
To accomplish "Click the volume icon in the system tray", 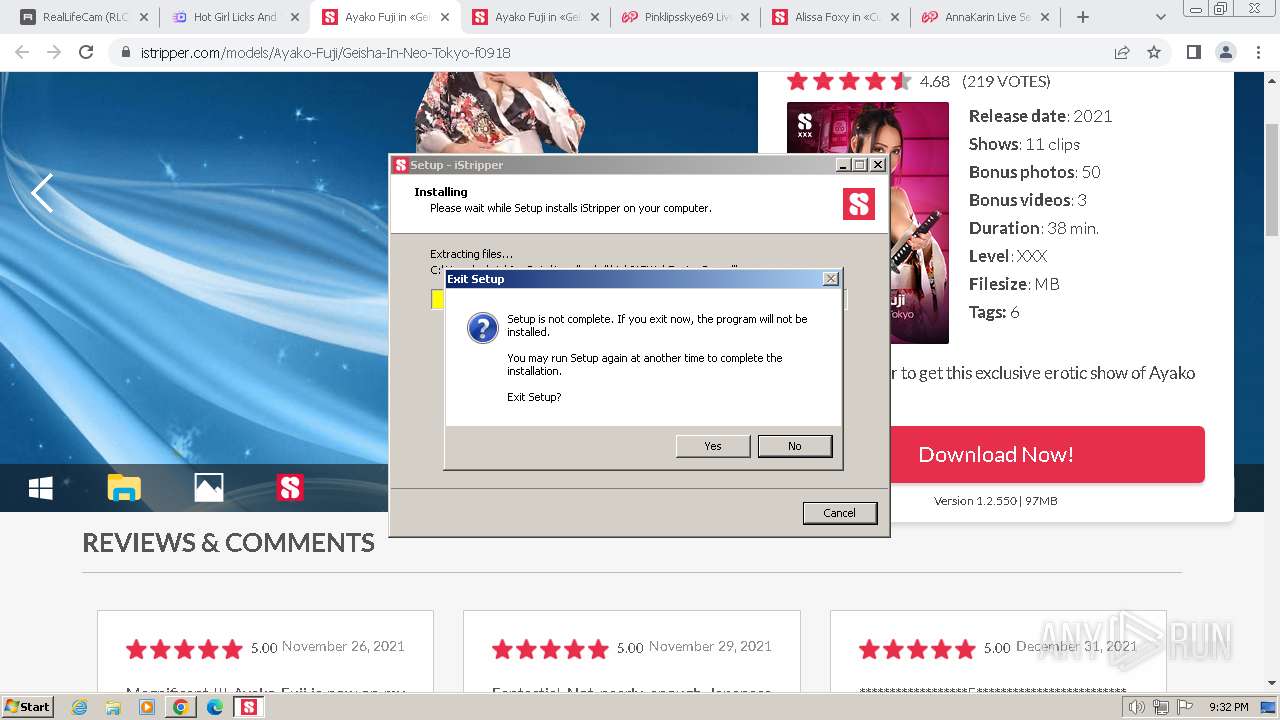I will pyautogui.click(x=1136, y=707).
